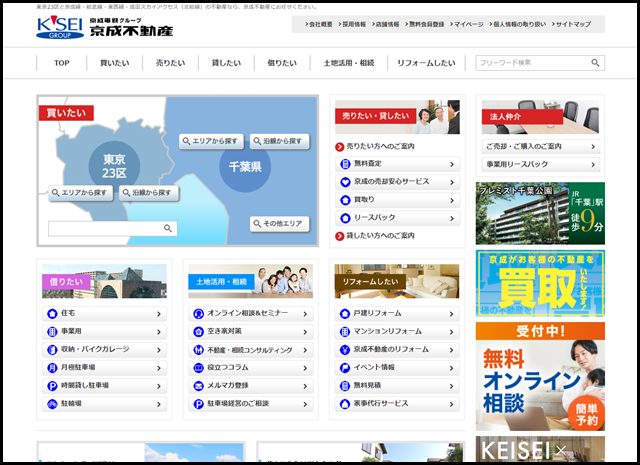Viewport: 640px width, 465px height.
Task: Click the 駐車場経営のご相談 P icon
Action: [x=198, y=404]
